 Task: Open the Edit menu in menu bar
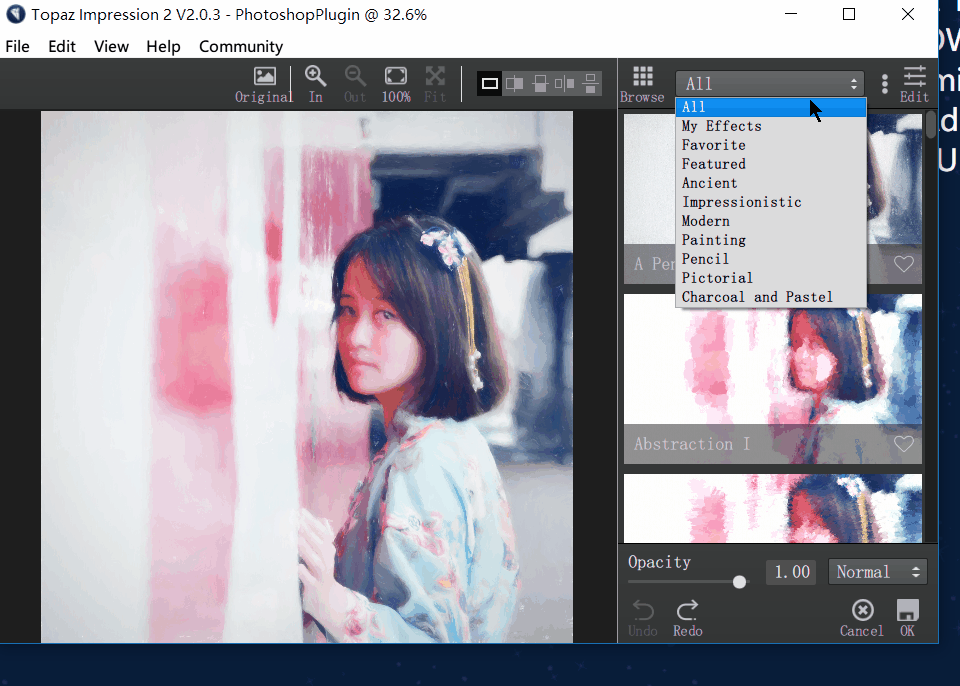[x=62, y=47]
